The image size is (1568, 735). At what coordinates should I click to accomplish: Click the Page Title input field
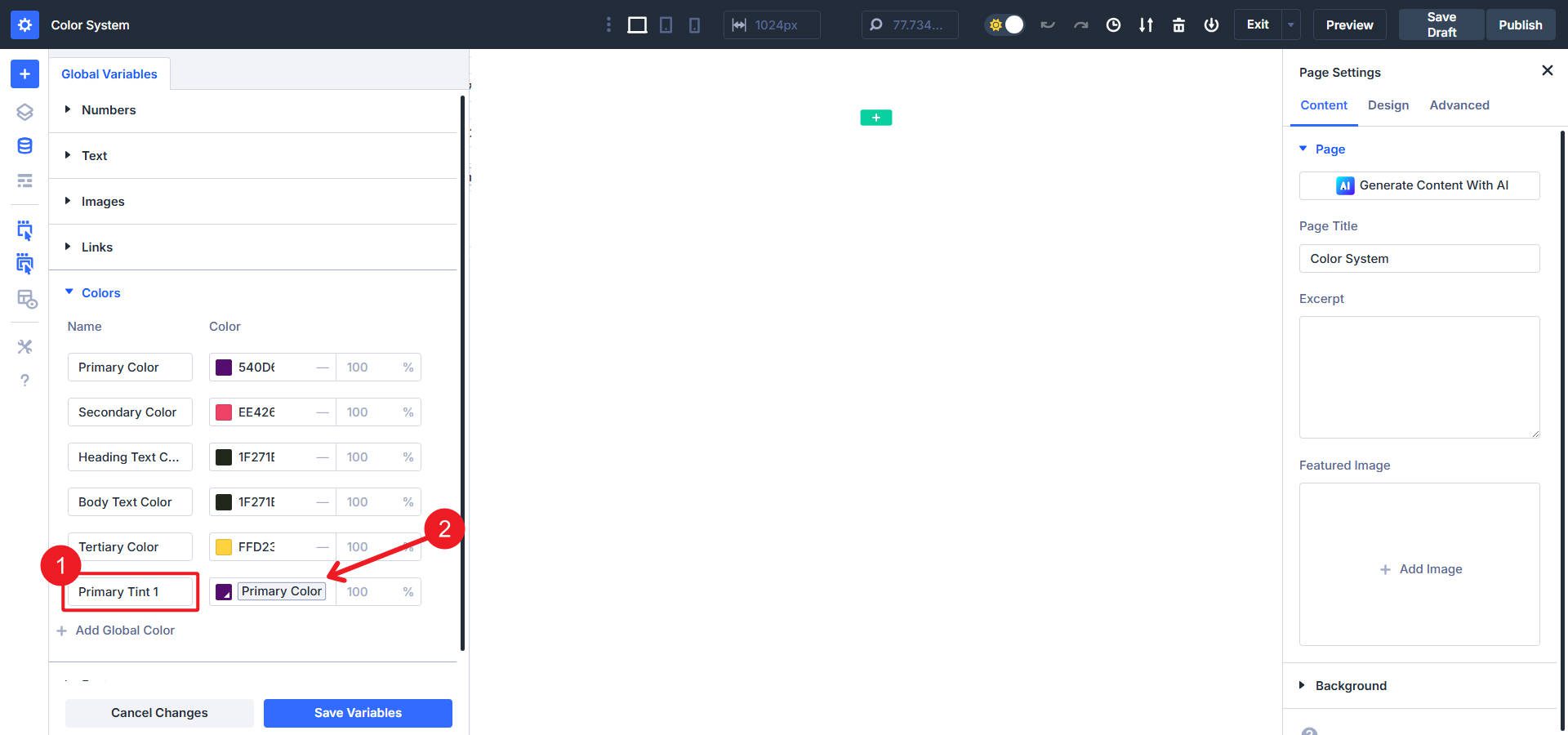(1419, 259)
